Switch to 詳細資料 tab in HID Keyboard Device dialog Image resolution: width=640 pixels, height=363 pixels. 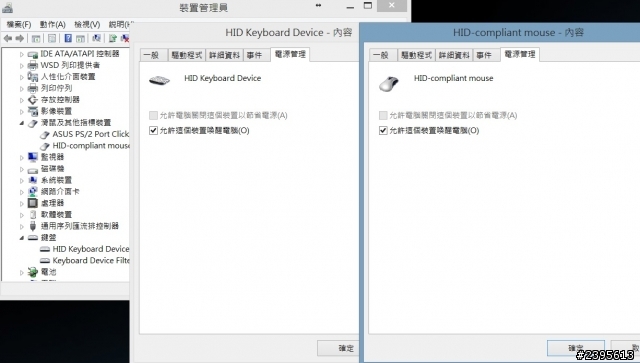(224, 55)
